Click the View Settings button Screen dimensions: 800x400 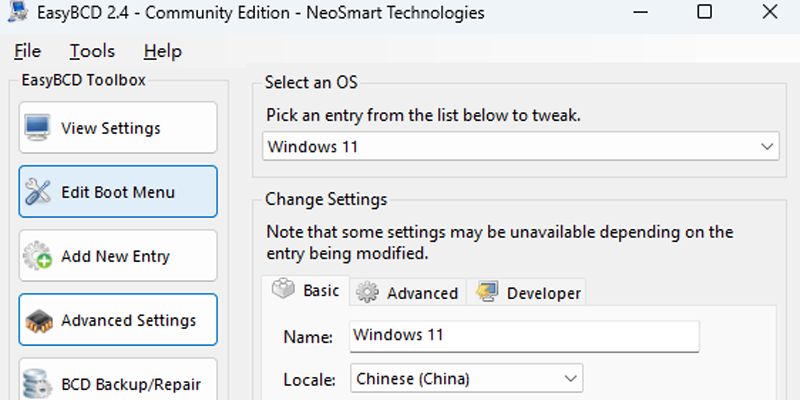coord(118,128)
